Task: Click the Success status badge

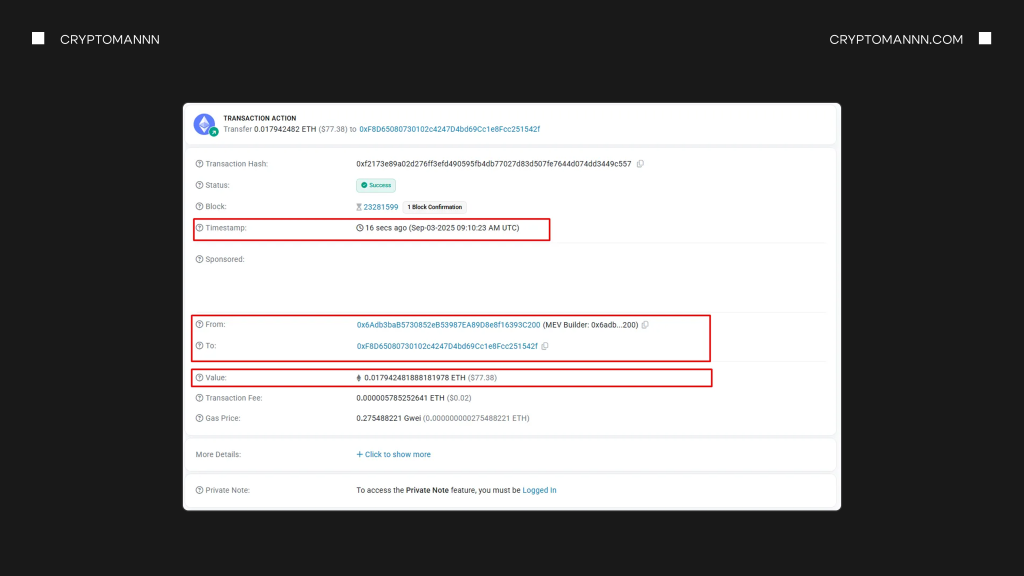Action: tap(376, 185)
